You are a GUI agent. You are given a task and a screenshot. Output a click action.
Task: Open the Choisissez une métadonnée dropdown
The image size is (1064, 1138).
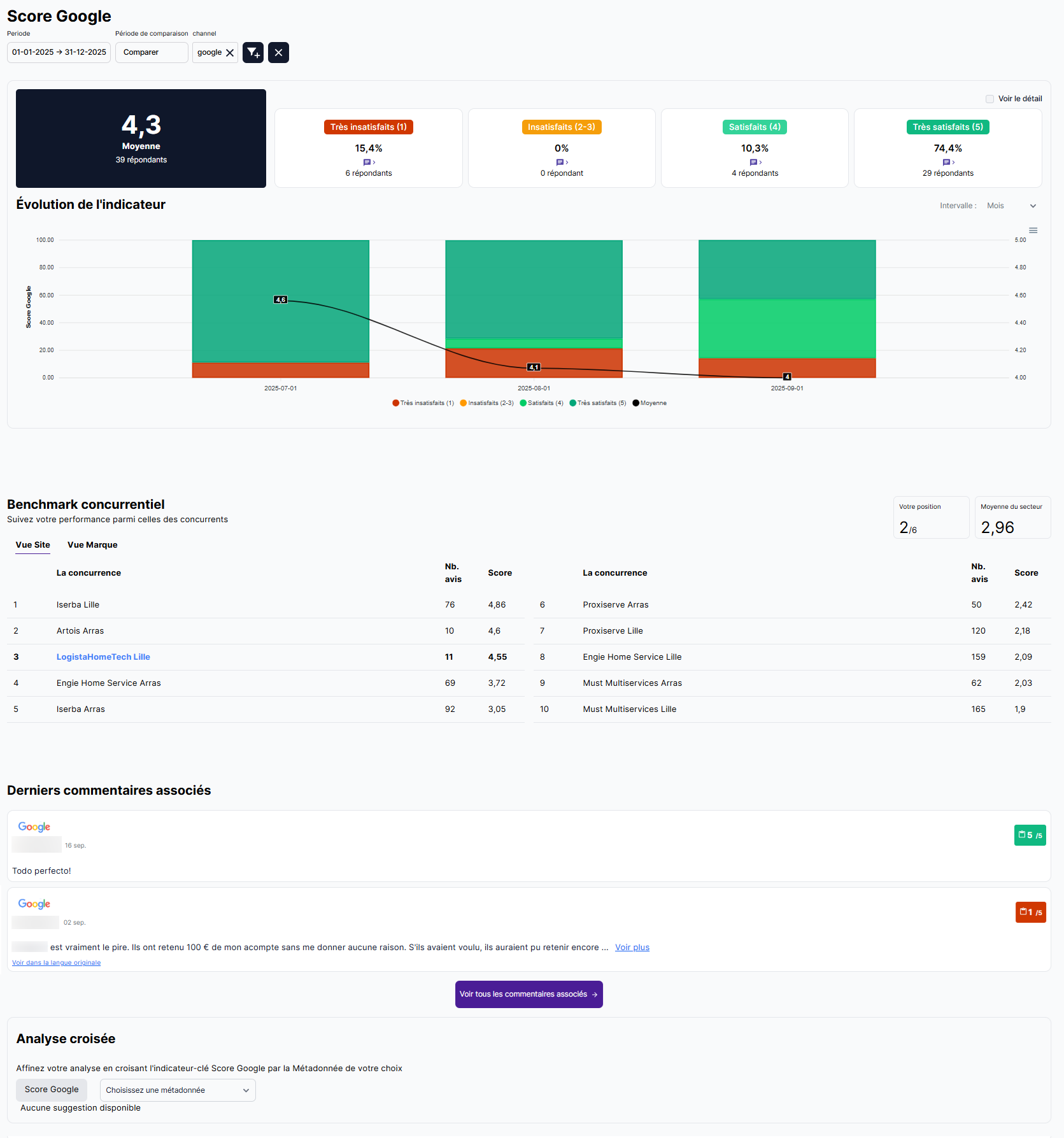tap(178, 1090)
